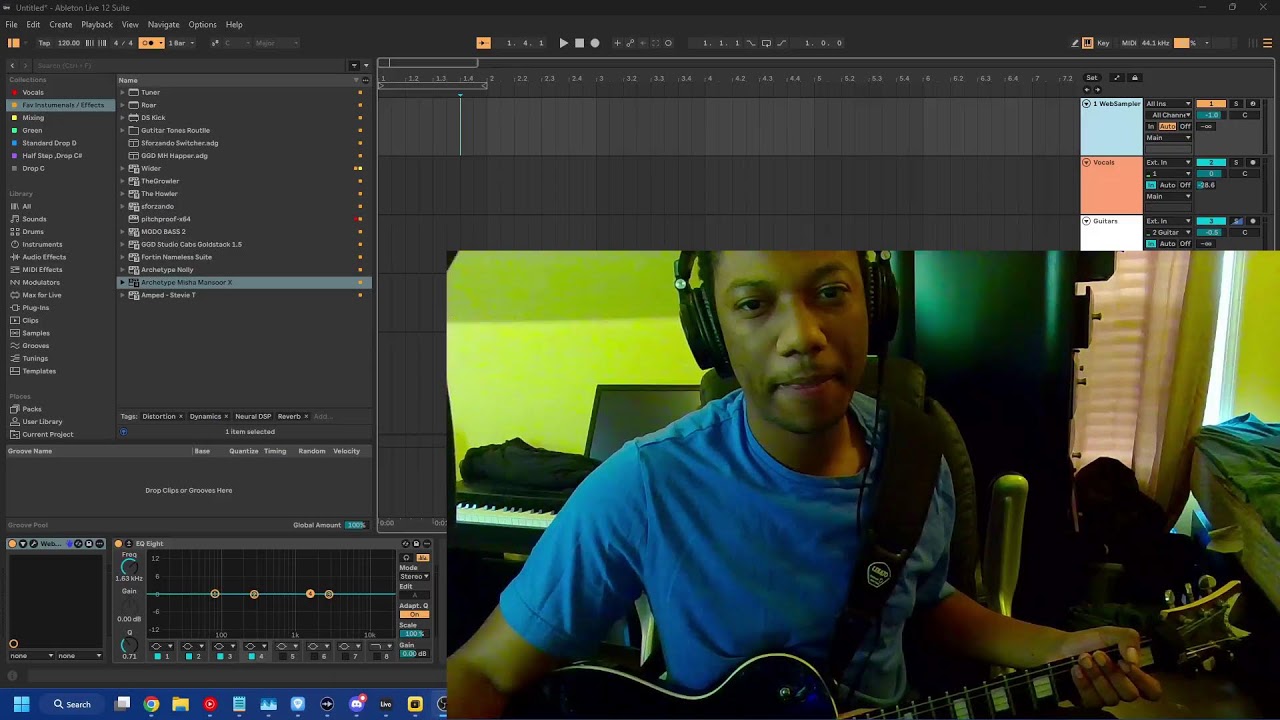This screenshot has width=1280, height=720.
Task: Open the Navigate menu
Action: pyautogui.click(x=164, y=24)
